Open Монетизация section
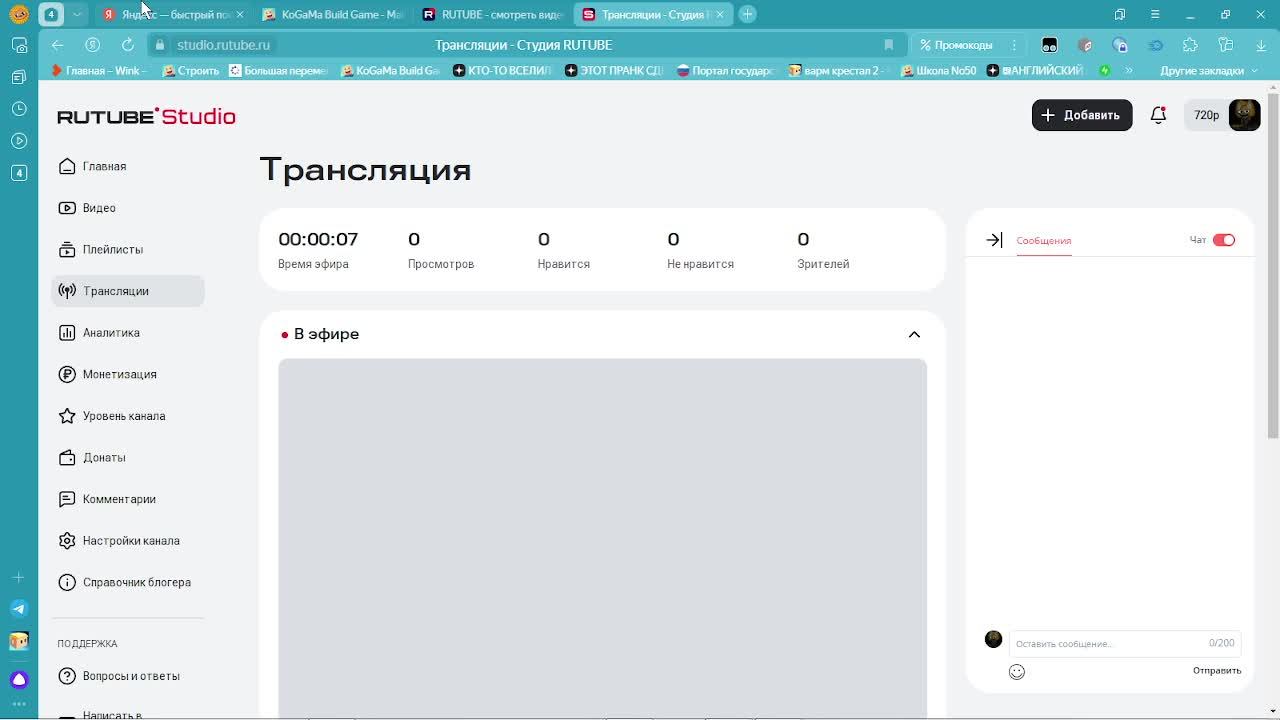Screen dimensions: 1280x720 coord(128,374)
